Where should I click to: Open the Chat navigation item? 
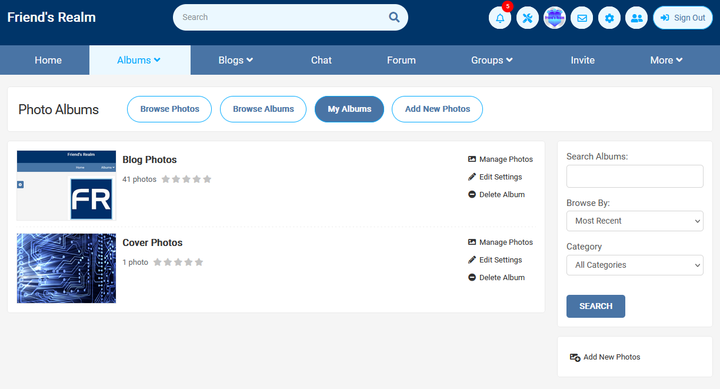(x=321, y=60)
